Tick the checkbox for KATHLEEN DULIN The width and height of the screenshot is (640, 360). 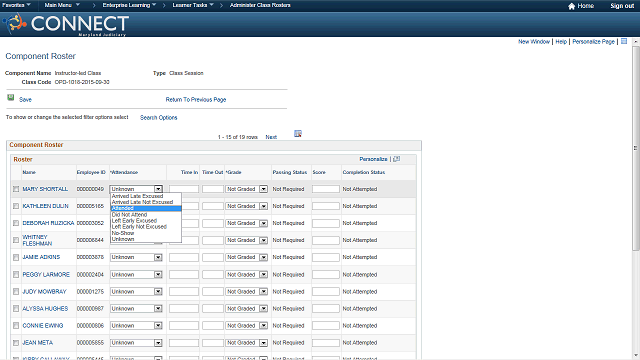[16, 206]
